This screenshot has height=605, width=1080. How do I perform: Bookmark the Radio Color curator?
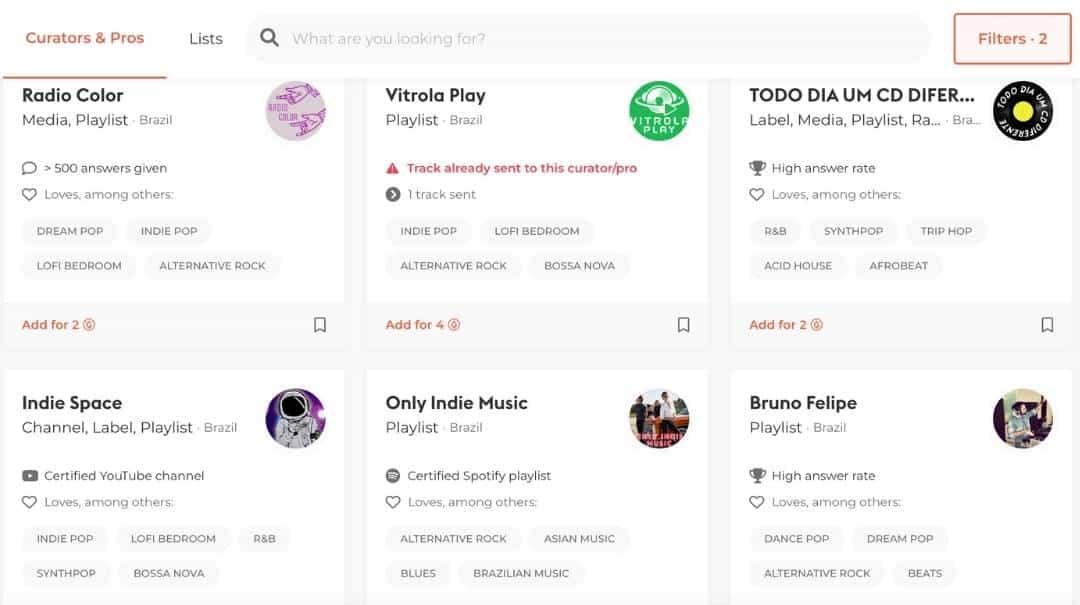pos(320,325)
